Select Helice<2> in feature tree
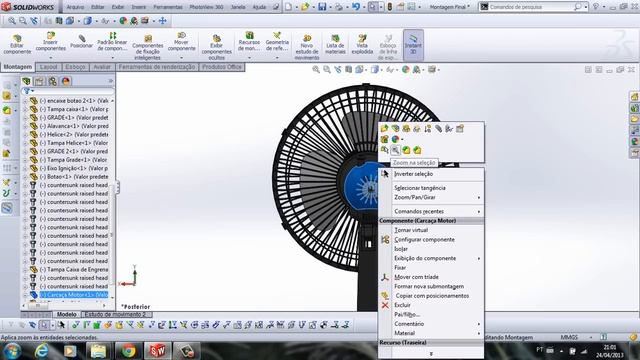Image resolution: width=640 pixels, height=360 pixels. (73, 134)
